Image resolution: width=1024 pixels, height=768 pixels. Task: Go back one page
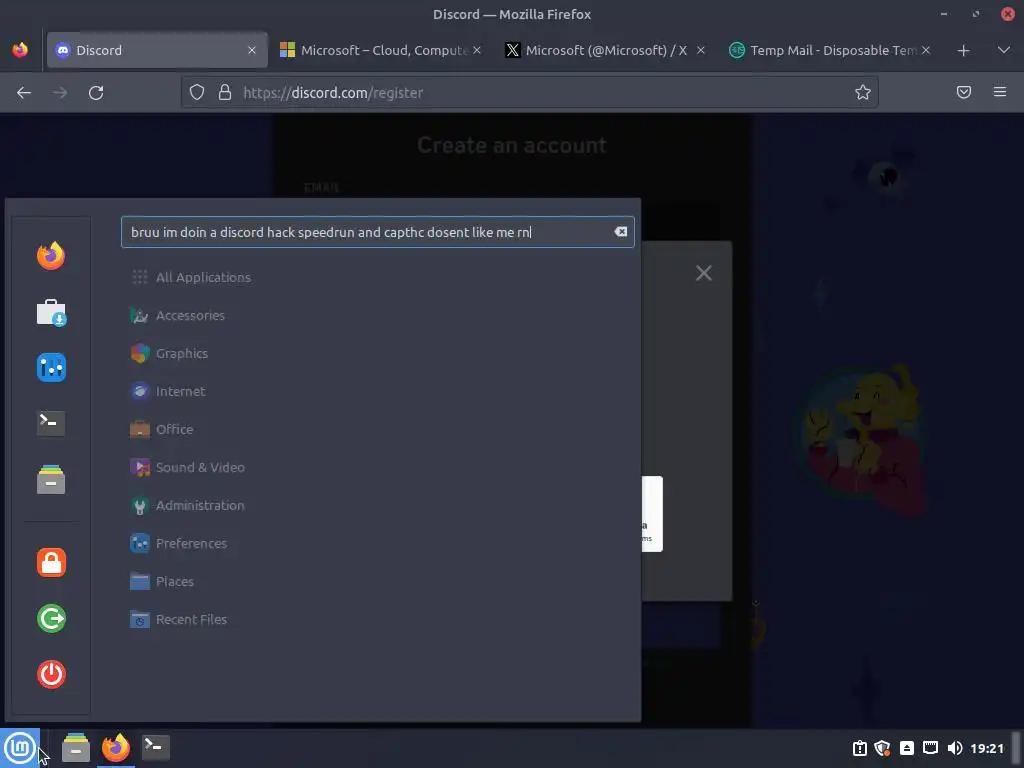pos(24,93)
